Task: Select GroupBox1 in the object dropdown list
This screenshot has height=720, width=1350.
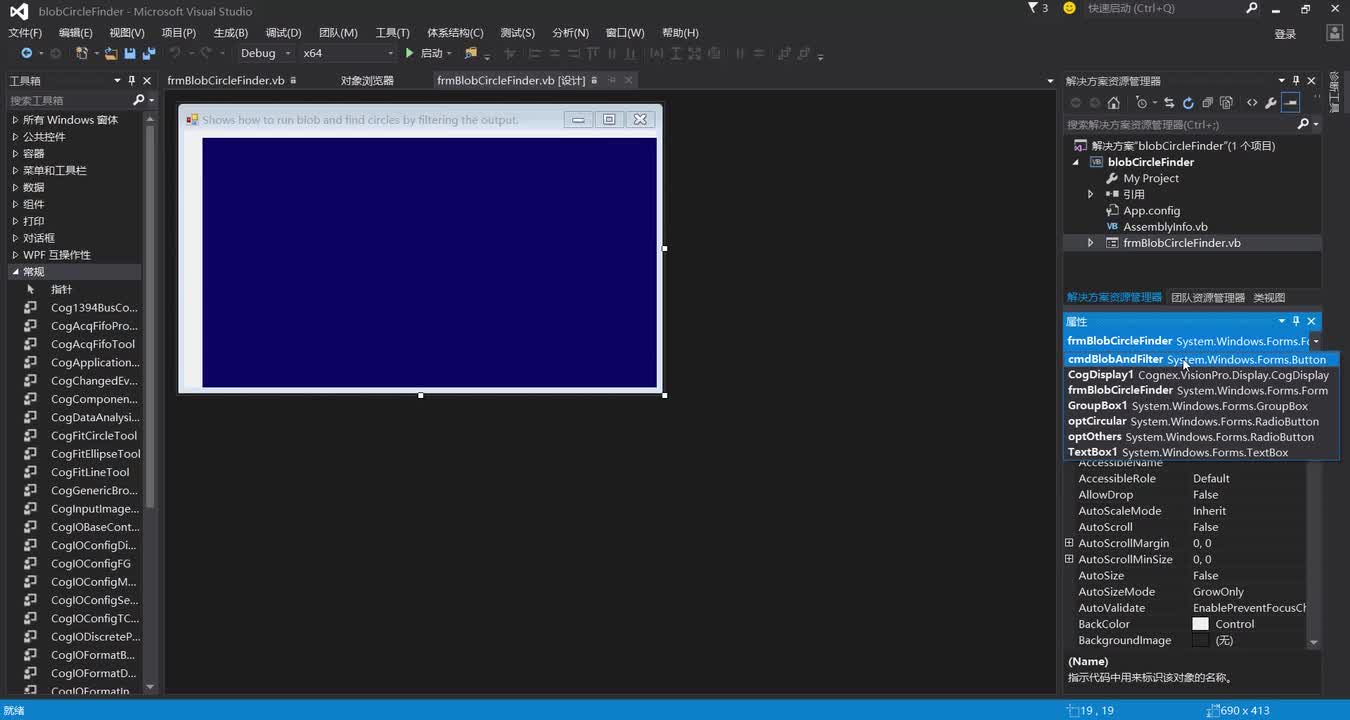Action: click(x=1200, y=406)
